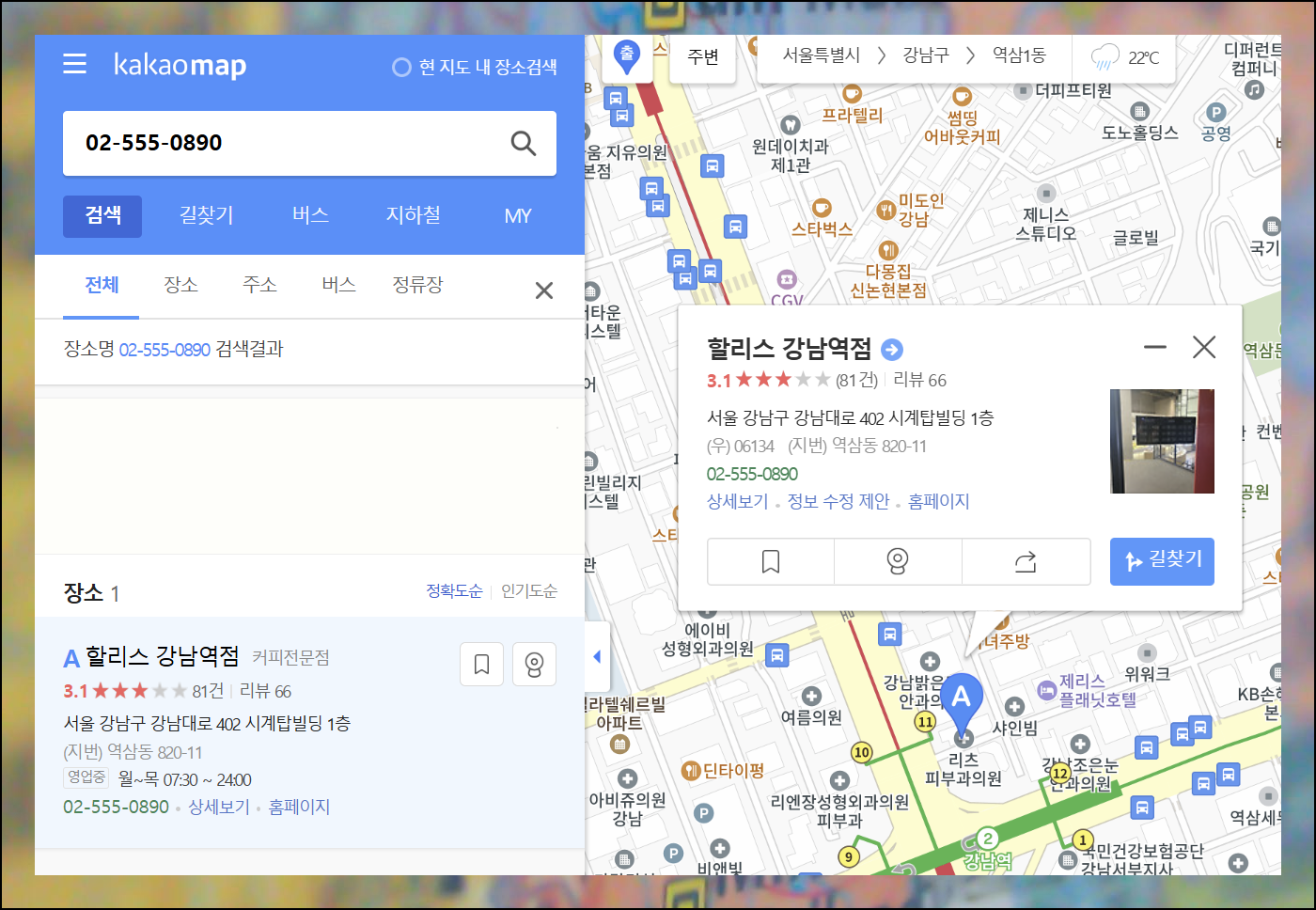This screenshot has width=1316, height=910.
Task: Click the weather 22°C widget
Action: [x=1126, y=57]
